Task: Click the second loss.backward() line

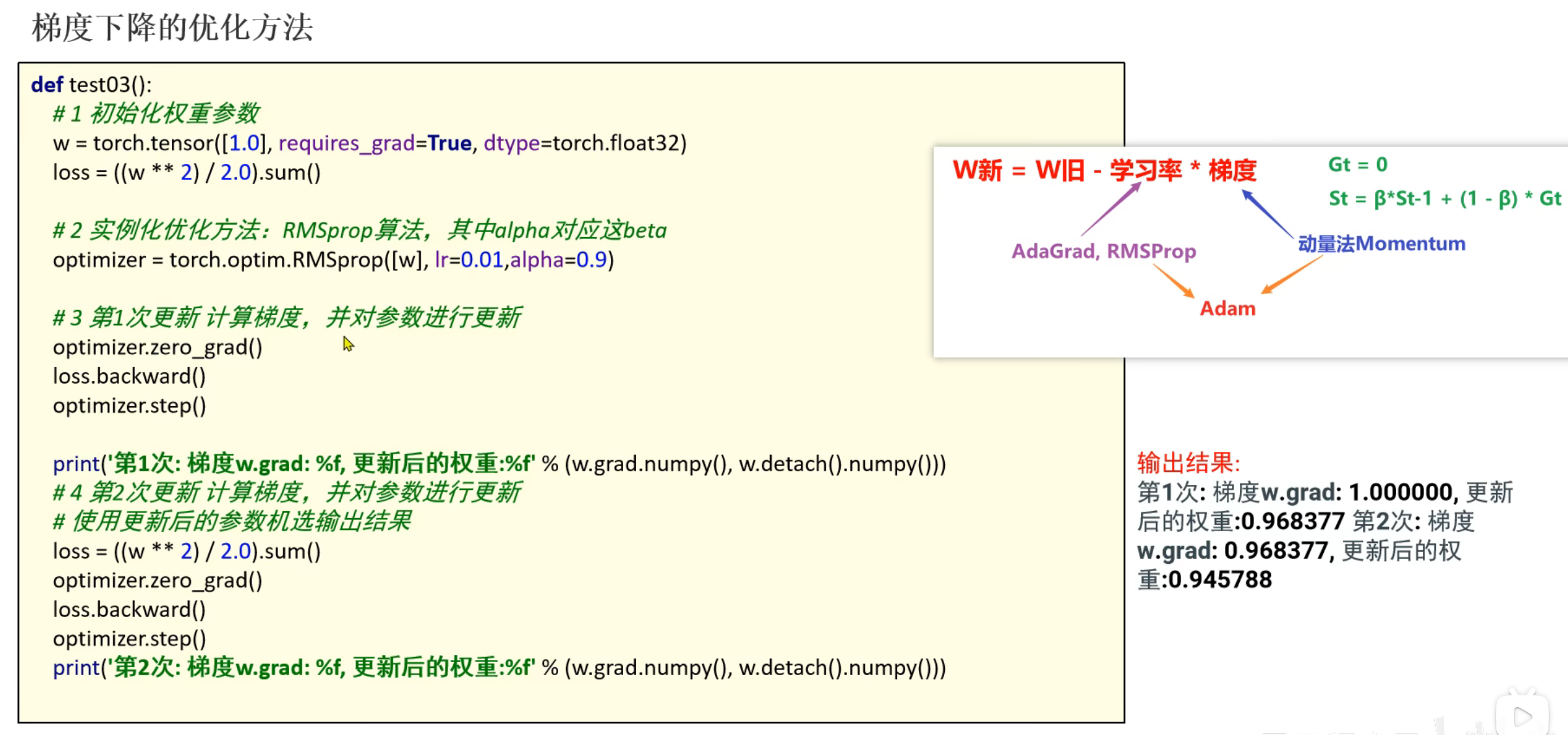Action: [129, 609]
